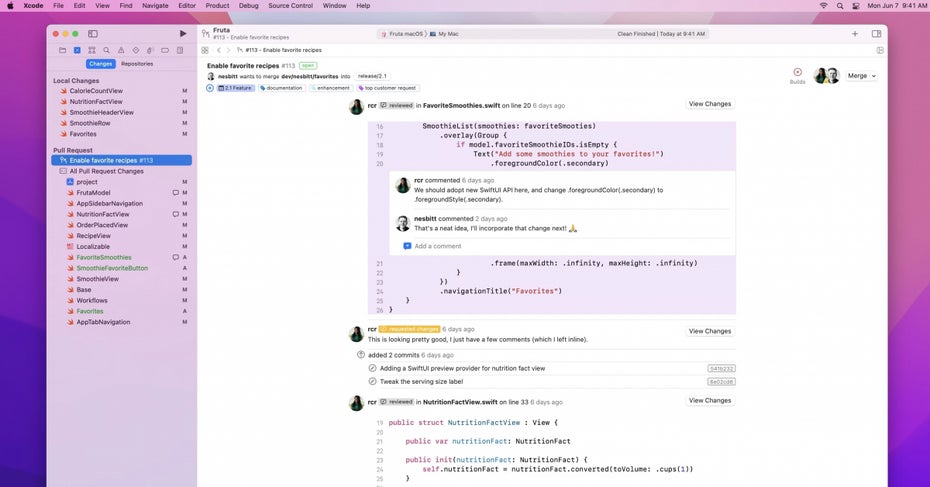Open the related items grid icon
930x487 pixels.
tap(205, 50)
